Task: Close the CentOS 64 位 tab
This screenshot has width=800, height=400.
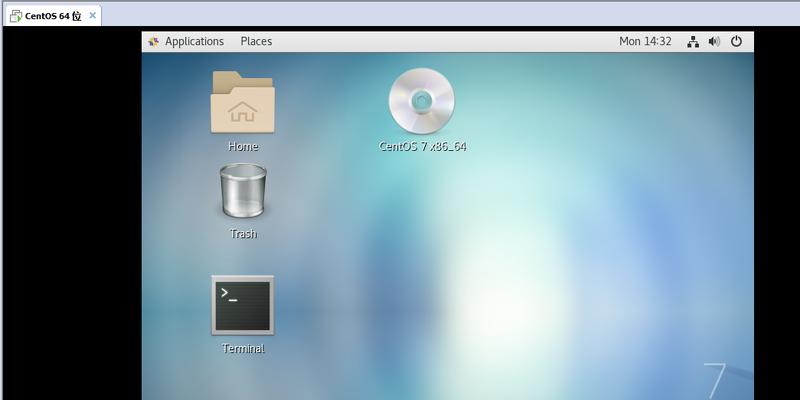Action: point(92,15)
